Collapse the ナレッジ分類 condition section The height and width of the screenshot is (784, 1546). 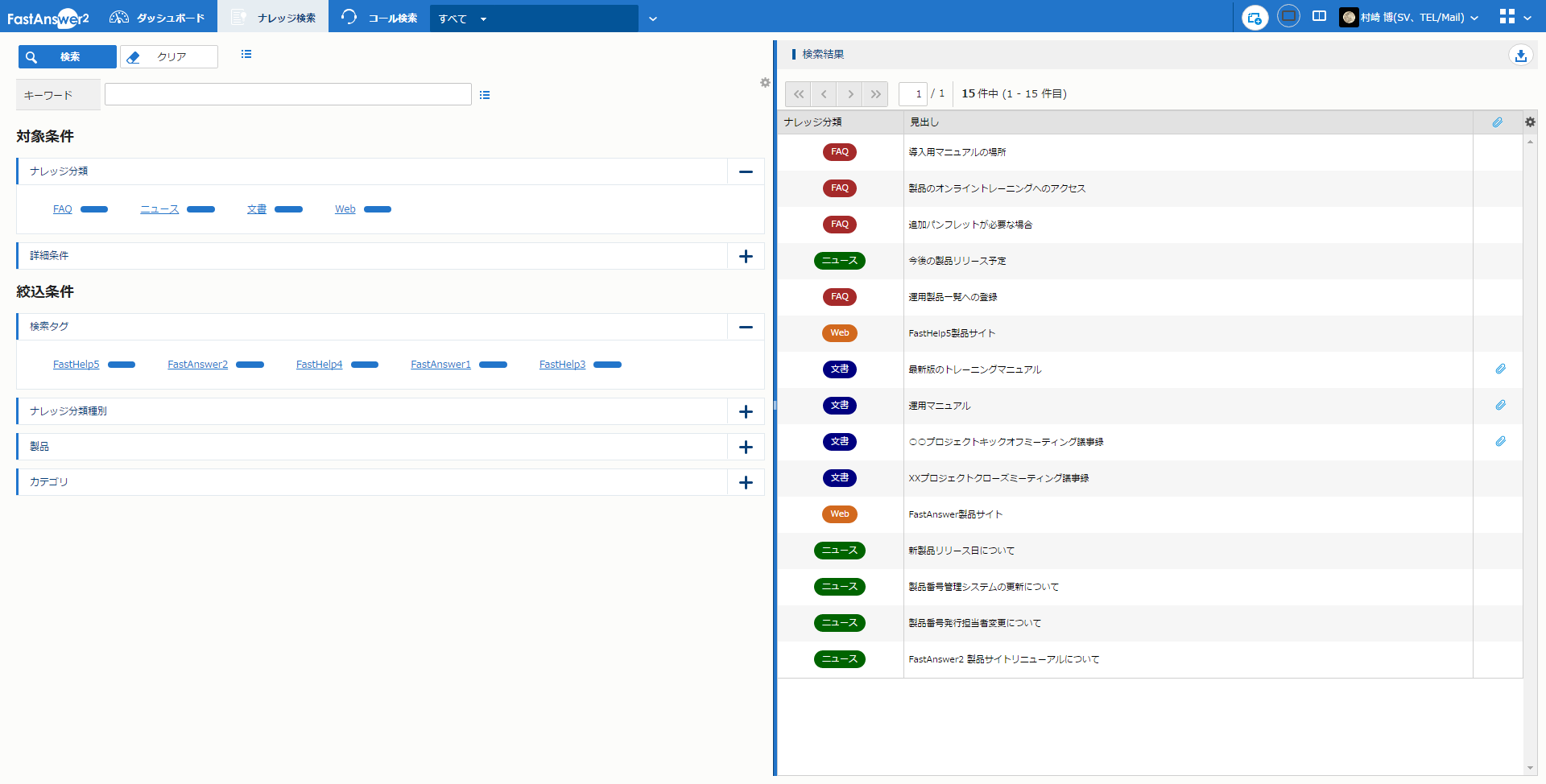point(746,171)
